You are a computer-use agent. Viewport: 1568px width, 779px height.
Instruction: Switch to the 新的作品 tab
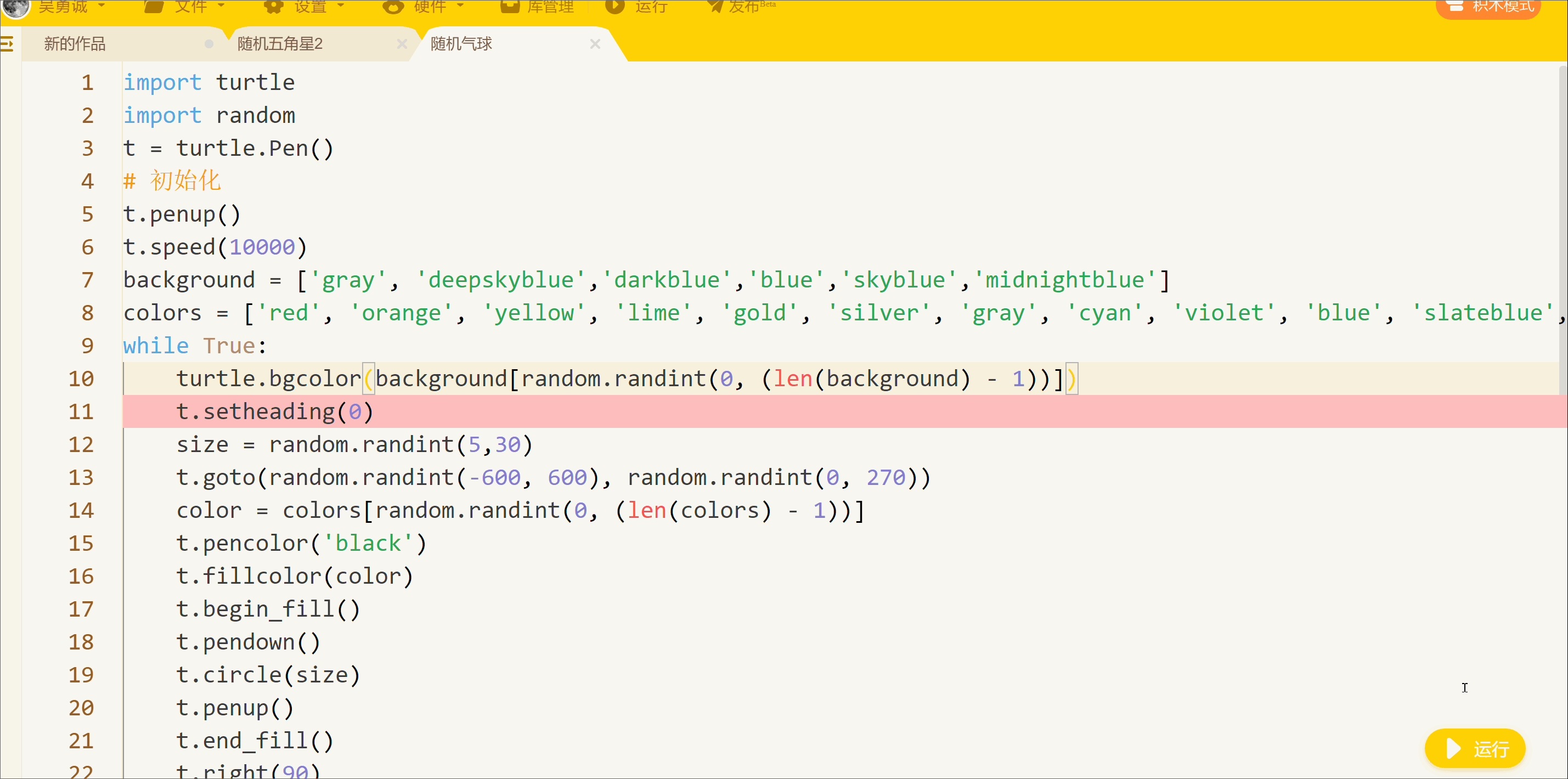pyautogui.click(x=74, y=44)
